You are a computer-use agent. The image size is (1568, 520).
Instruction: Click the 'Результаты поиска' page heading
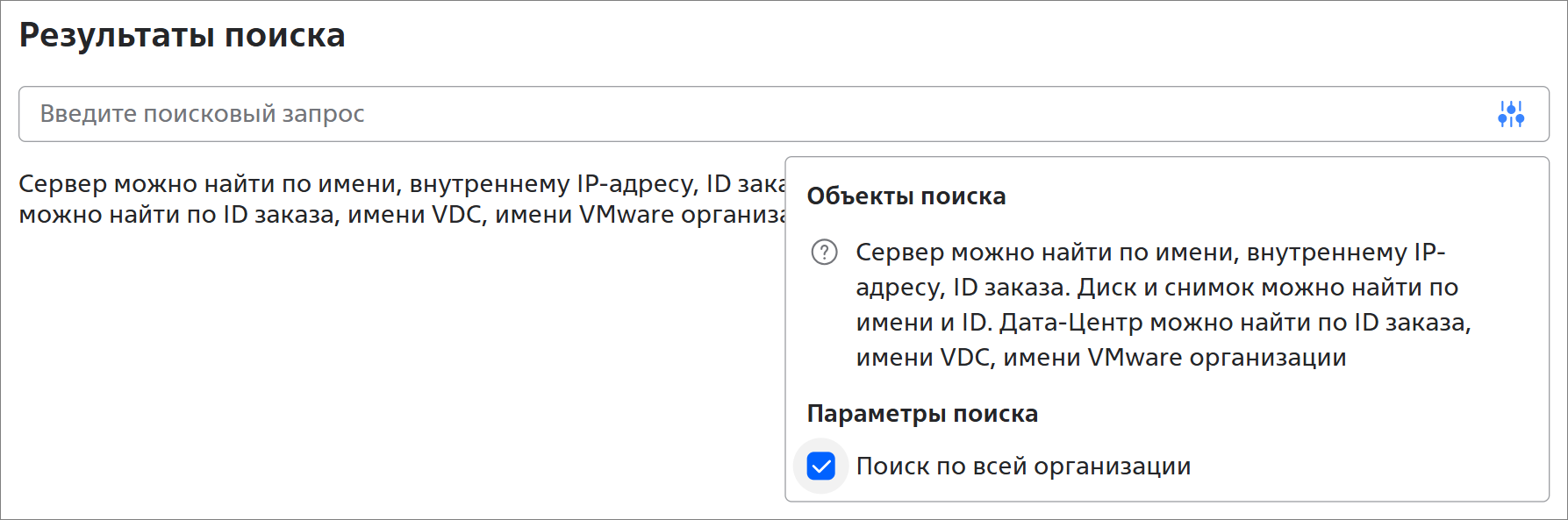tap(183, 36)
